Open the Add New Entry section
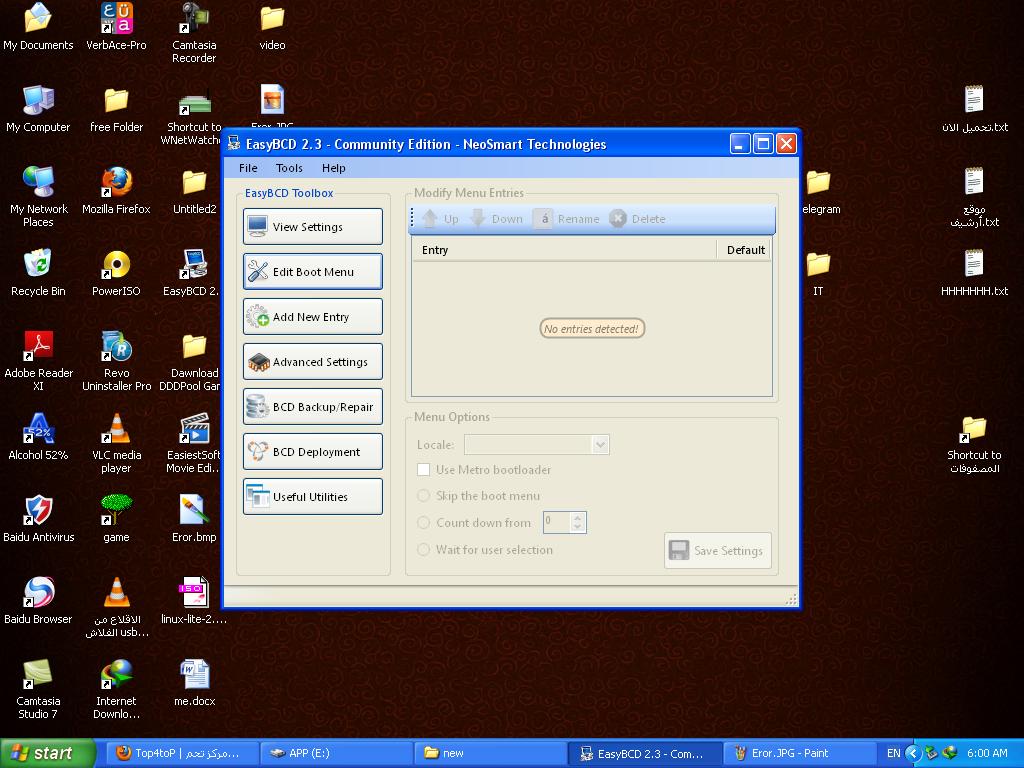The height and width of the screenshot is (768, 1024). coord(312,317)
